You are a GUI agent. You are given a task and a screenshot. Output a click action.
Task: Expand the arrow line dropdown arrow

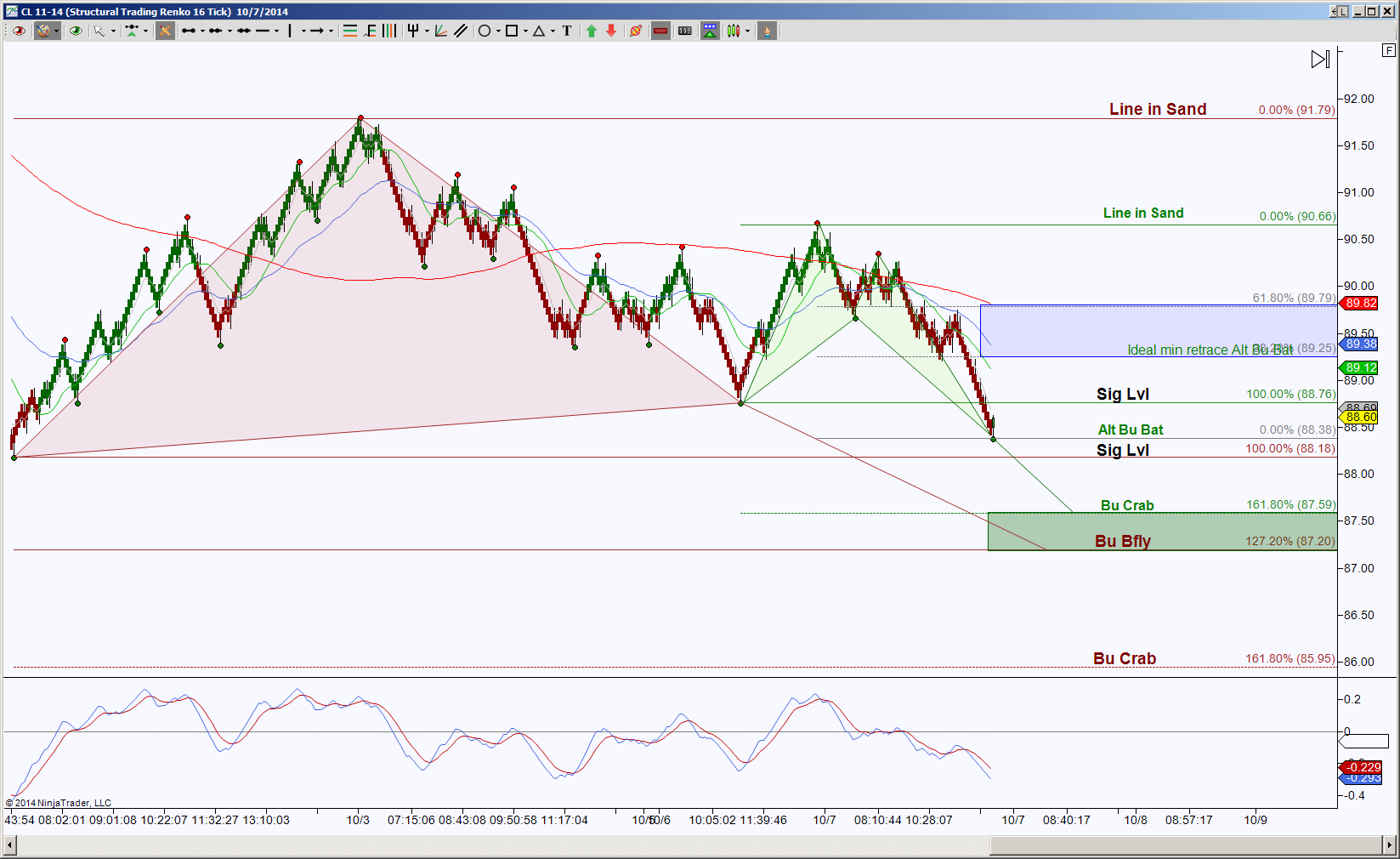[331, 31]
